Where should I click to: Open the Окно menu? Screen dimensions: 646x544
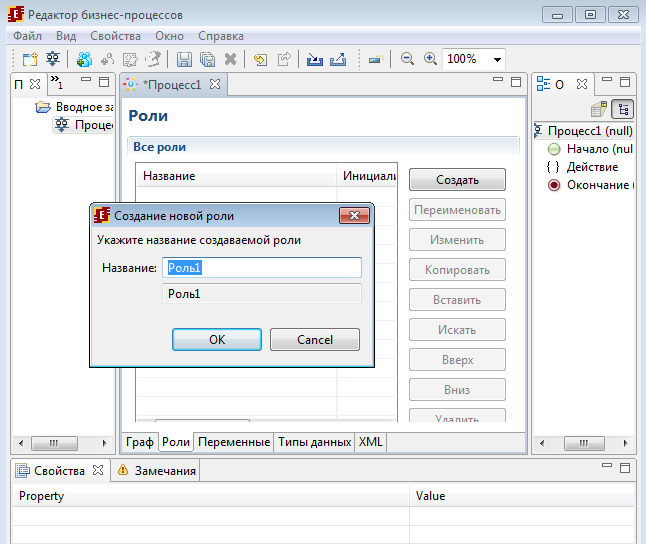point(169,36)
